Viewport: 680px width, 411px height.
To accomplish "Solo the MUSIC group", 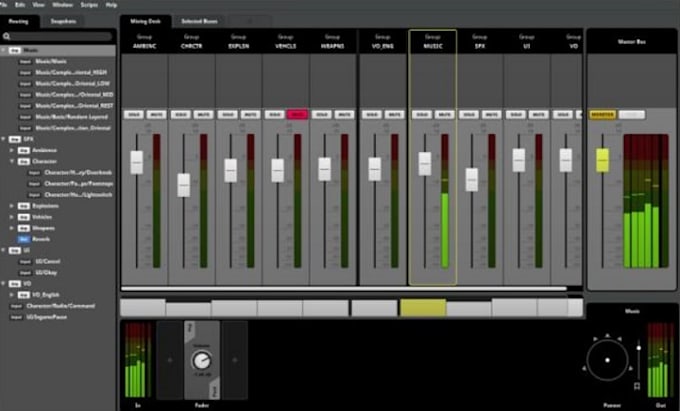I will point(422,115).
